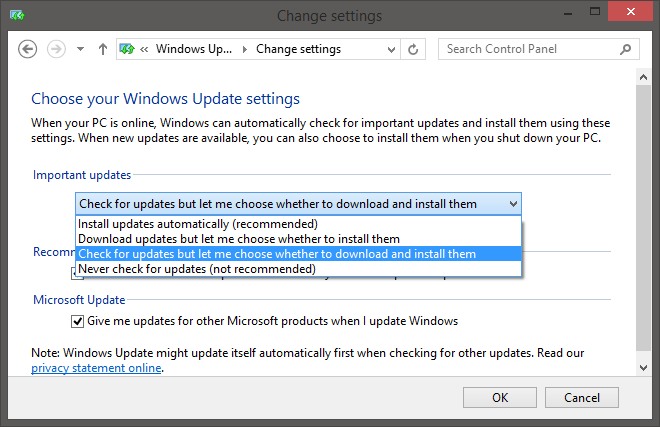The width and height of the screenshot is (660, 427).
Task: Toggle Give me updates for other Microsoft products
Action: (x=77, y=321)
